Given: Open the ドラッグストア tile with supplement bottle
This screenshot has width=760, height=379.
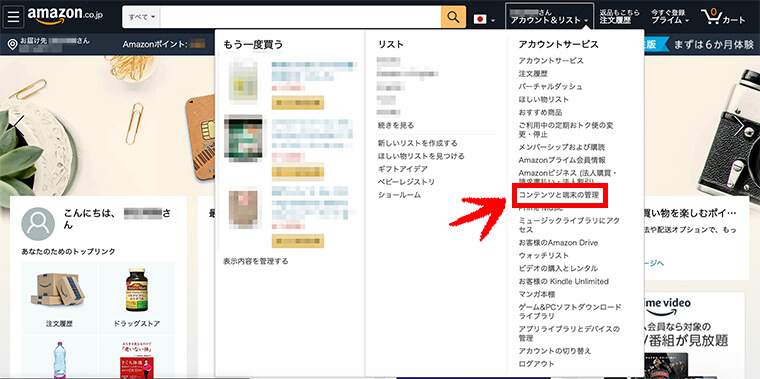Looking at the screenshot, I should tap(137, 298).
